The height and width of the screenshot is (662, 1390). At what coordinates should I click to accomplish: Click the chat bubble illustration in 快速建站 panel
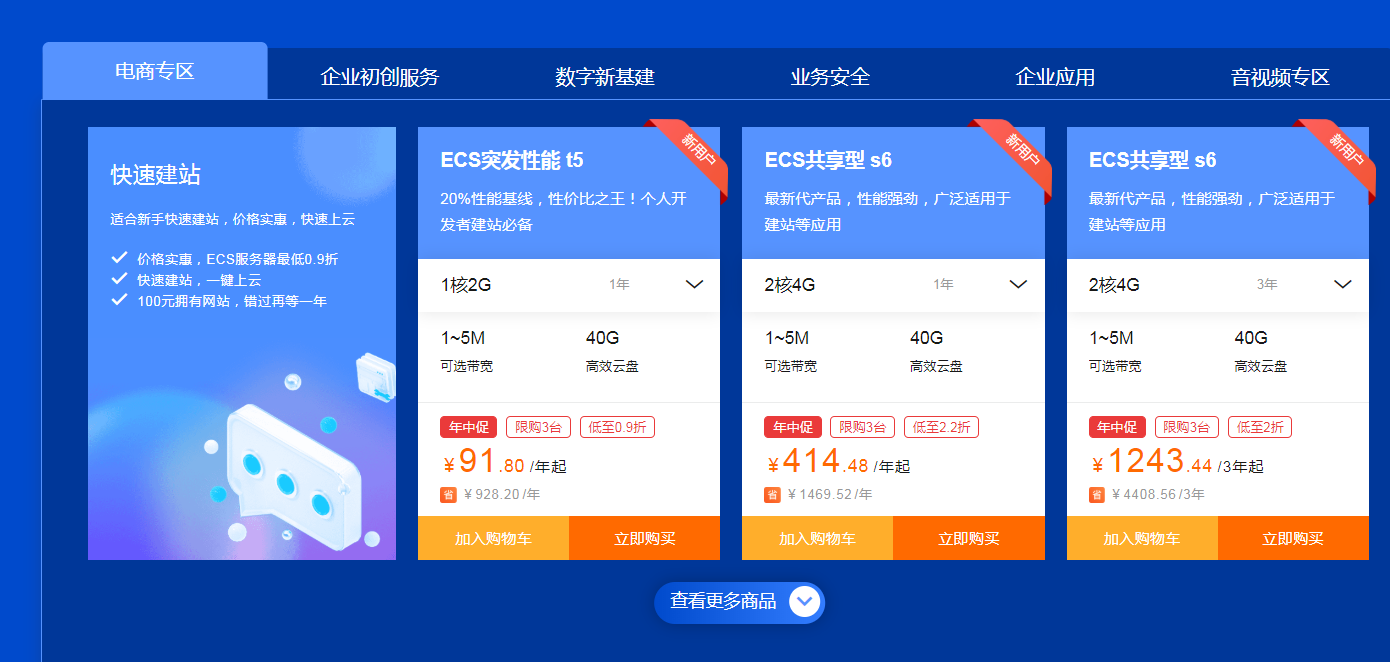click(292, 468)
